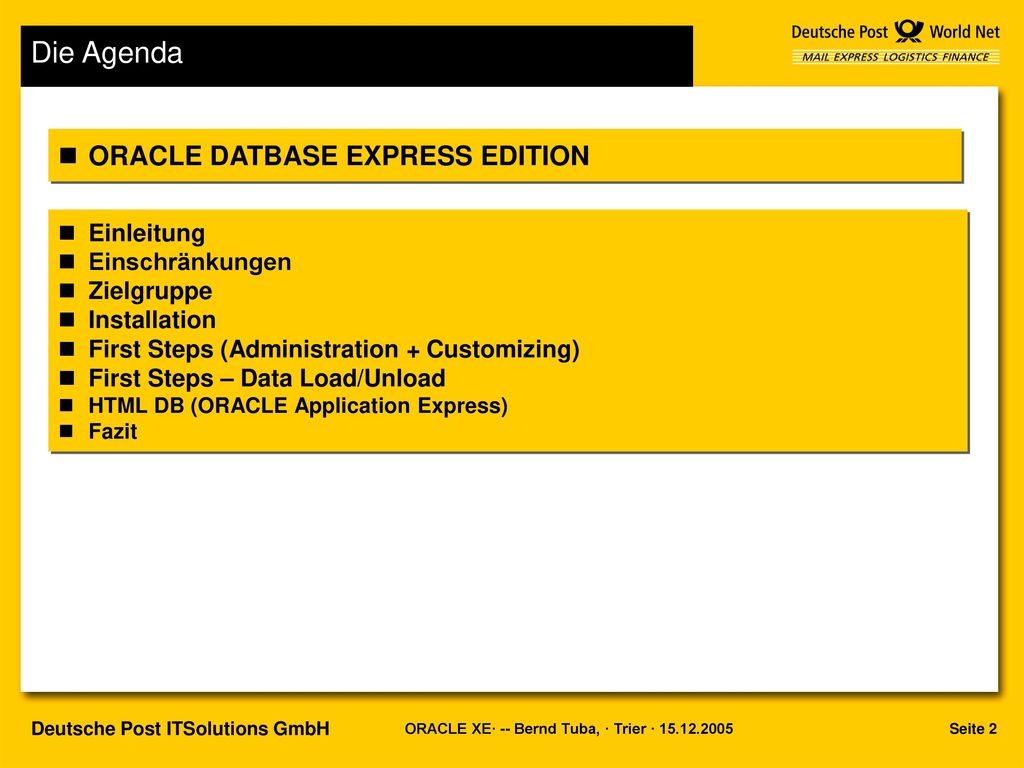Click footer text "Deutsche Post ITSolutions GmbH"

tap(180, 729)
